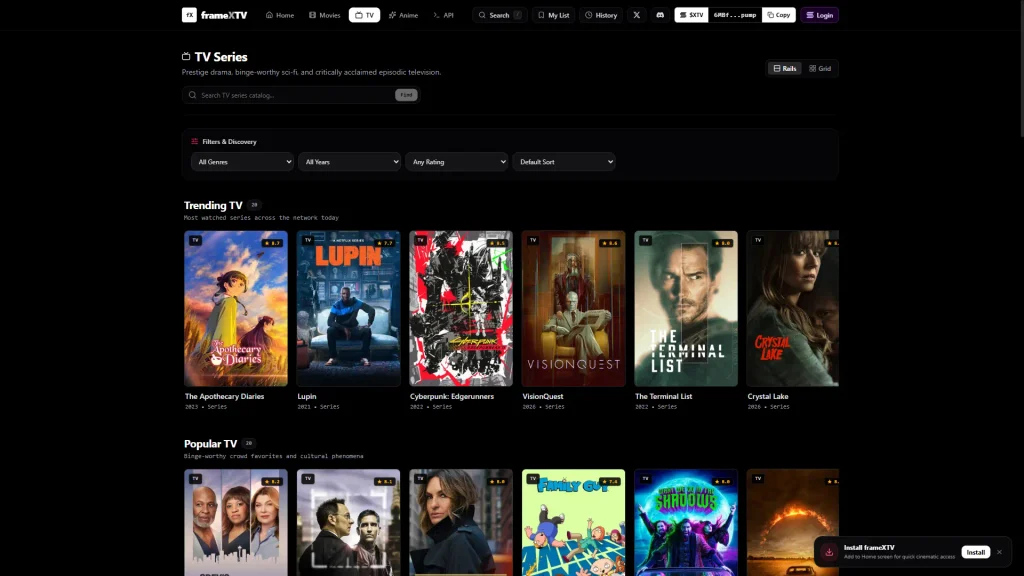Open the Family Guy poster

click(x=573, y=522)
